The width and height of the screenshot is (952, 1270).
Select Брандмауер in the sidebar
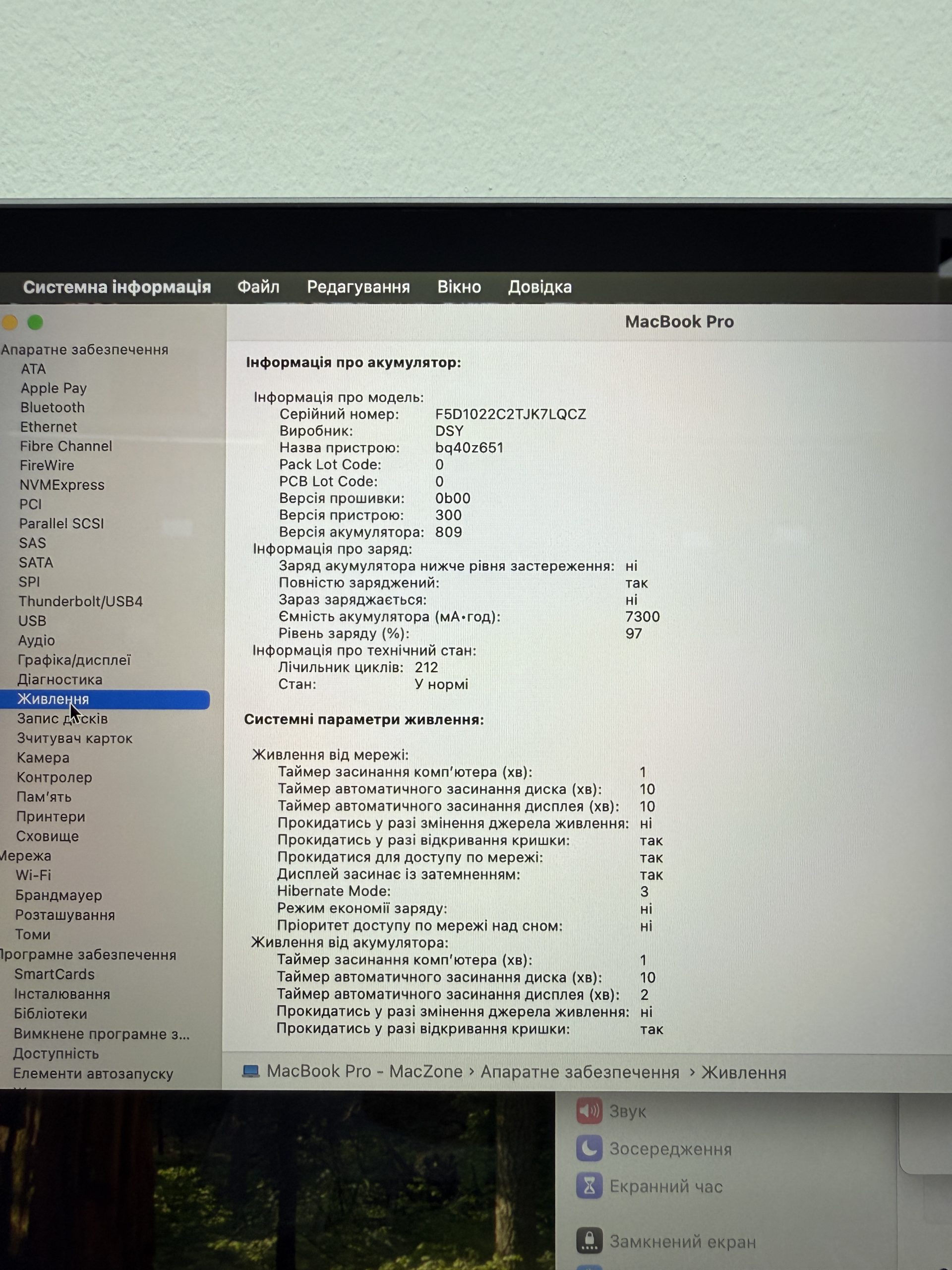point(59,895)
